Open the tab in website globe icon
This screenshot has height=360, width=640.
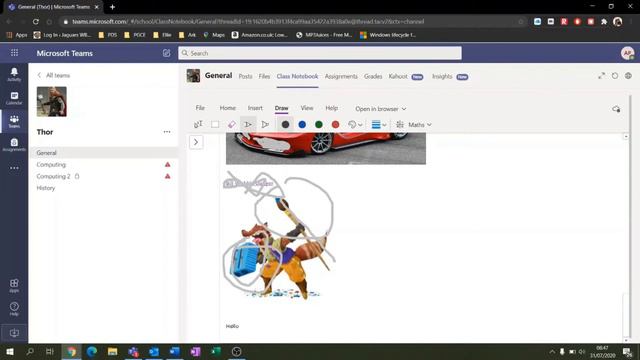pos(629,76)
